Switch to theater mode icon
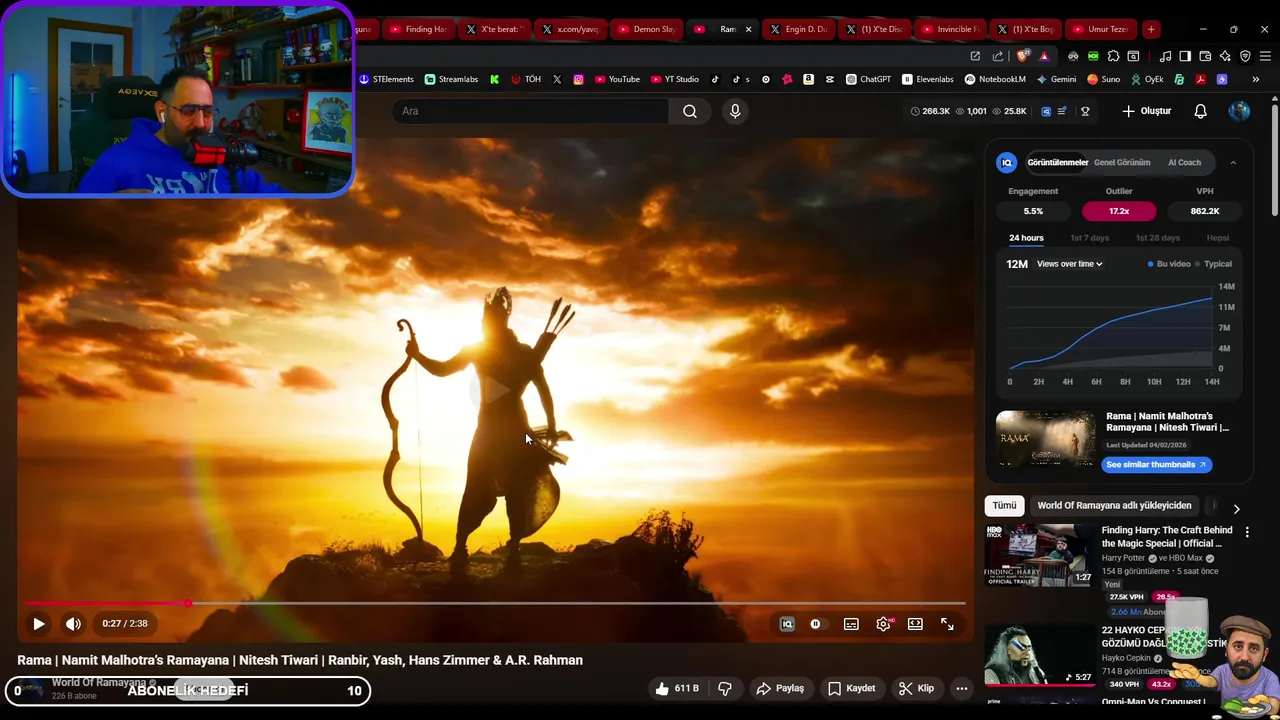 (915, 624)
